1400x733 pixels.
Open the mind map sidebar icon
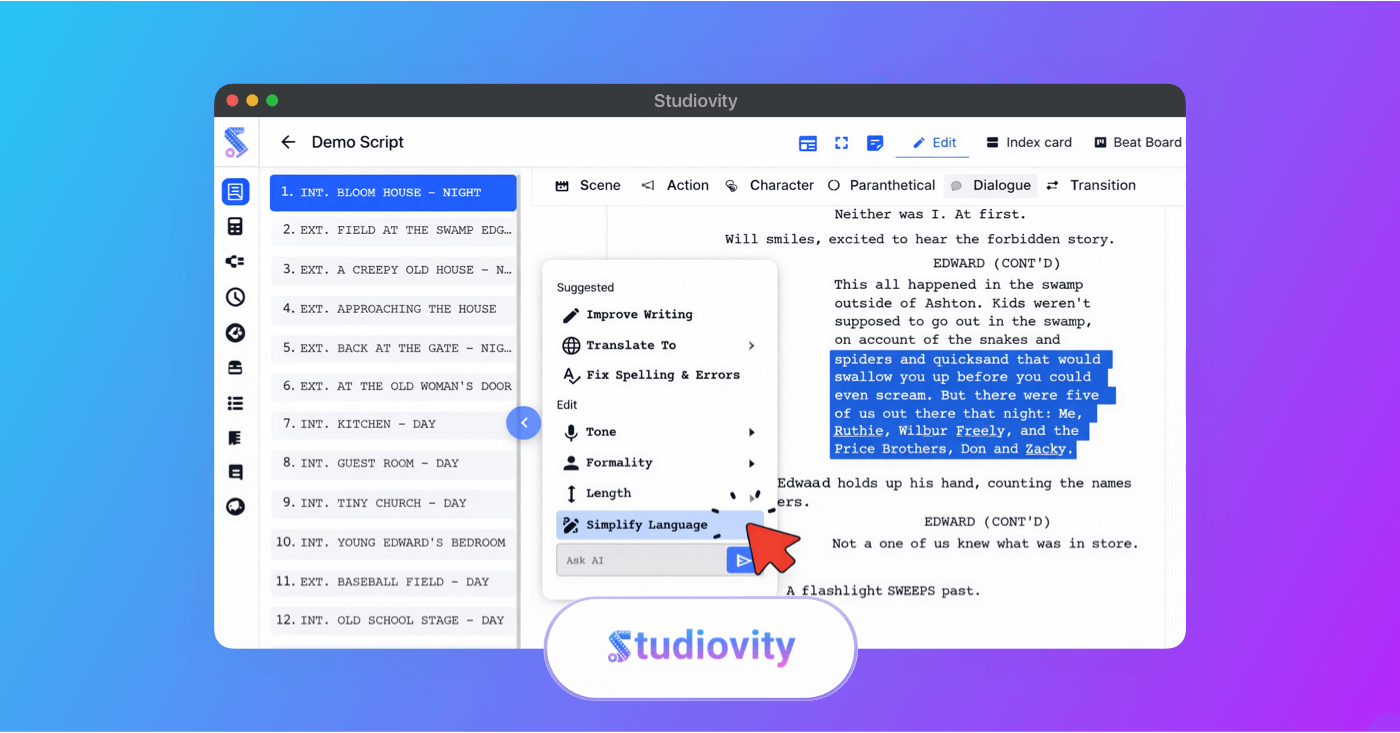[x=236, y=261]
